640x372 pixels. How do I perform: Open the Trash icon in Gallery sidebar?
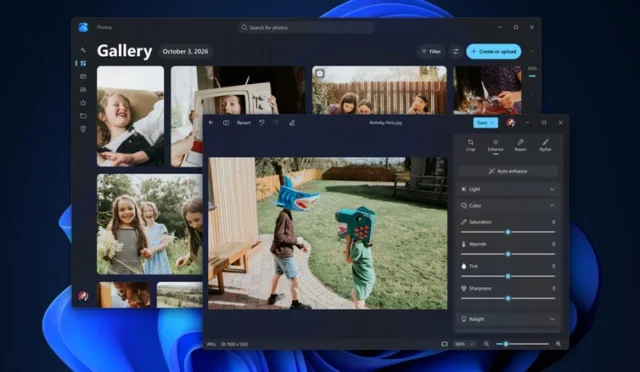click(83, 129)
